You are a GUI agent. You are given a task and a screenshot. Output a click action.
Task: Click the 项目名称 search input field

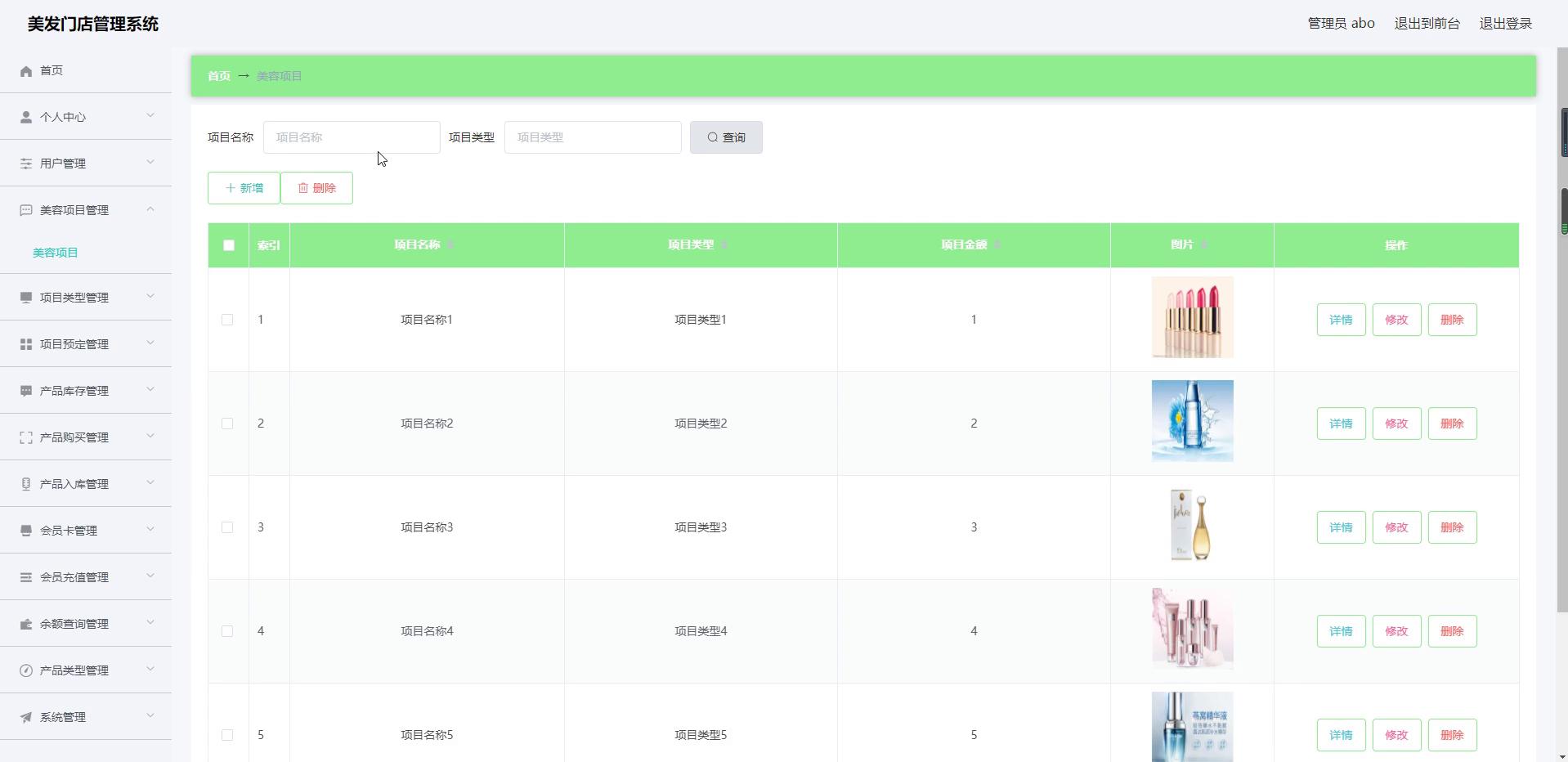(x=352, y=137)
